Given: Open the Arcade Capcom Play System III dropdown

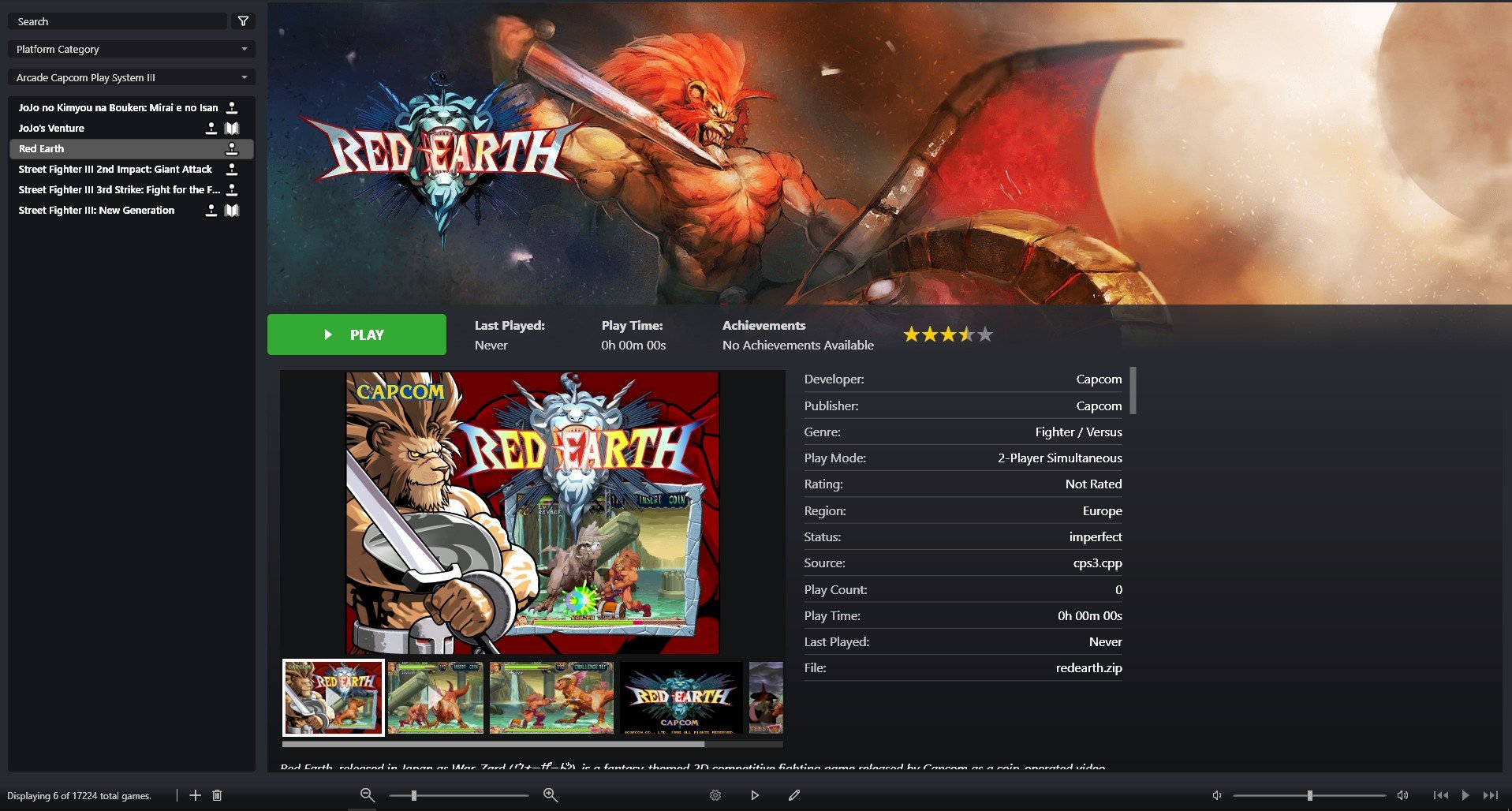Looking at the screenshot, I should click(x=132, y=77).
